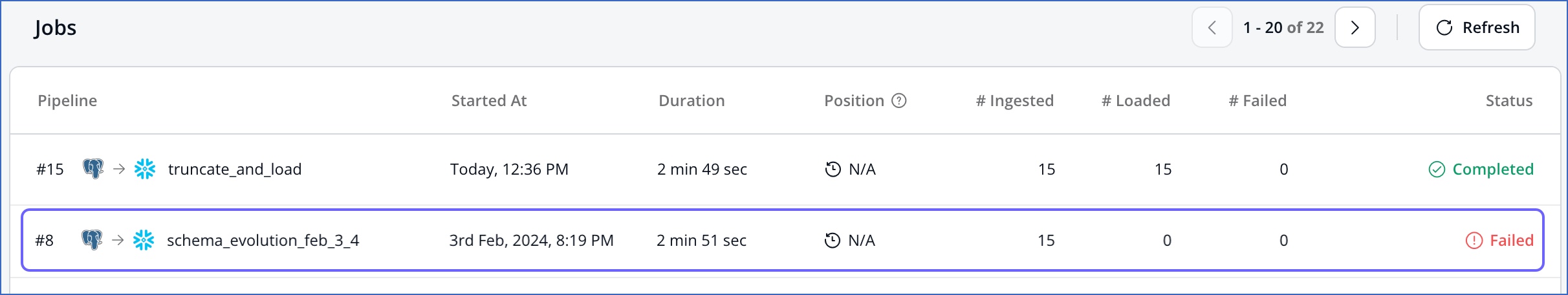This screenshot has width=1568, height=295.
Task: Click the green Completed checkmark icon
Action: click(x=1437, y=169)
